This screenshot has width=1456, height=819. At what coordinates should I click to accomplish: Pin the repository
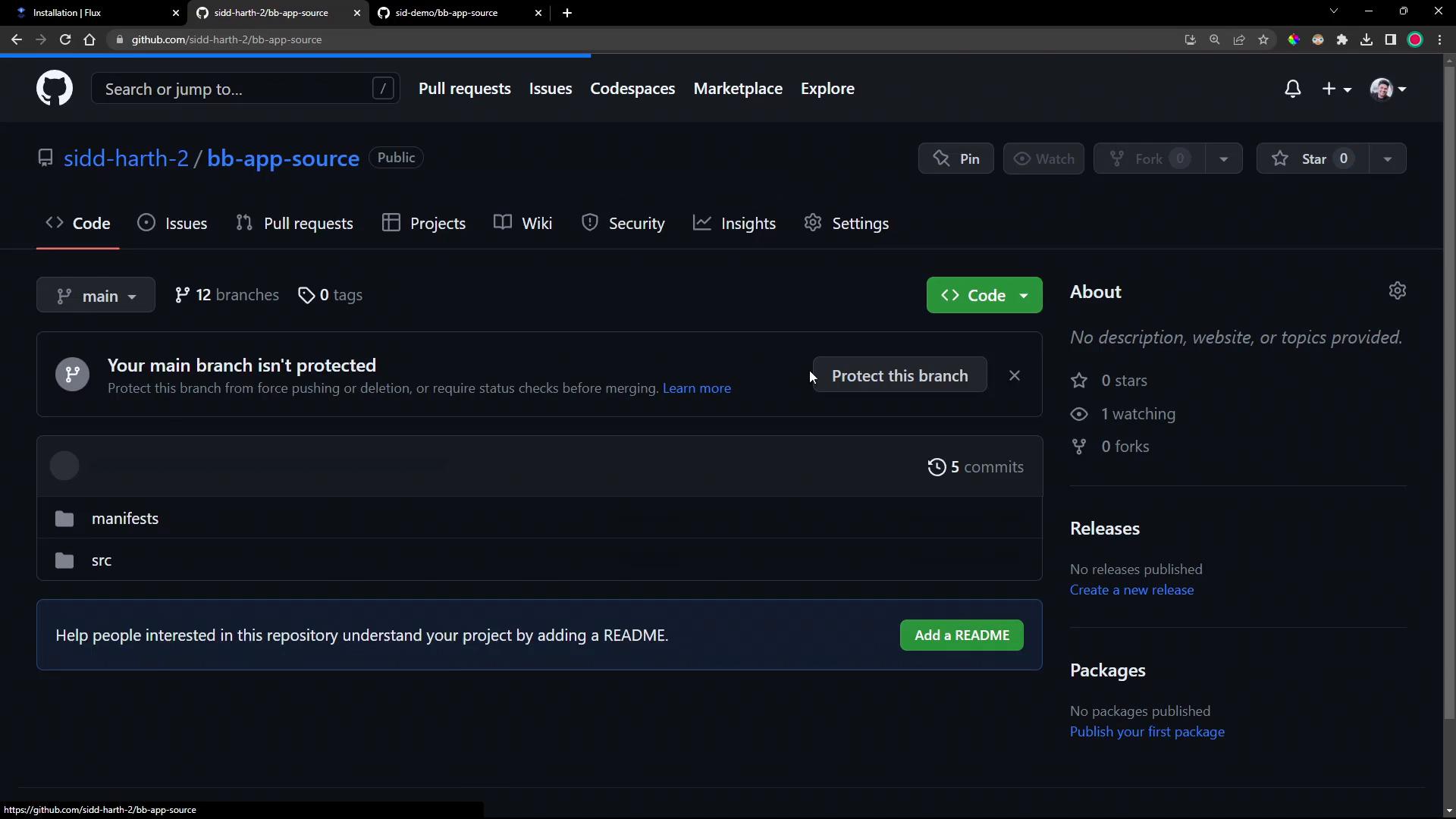tap(955, 158)
